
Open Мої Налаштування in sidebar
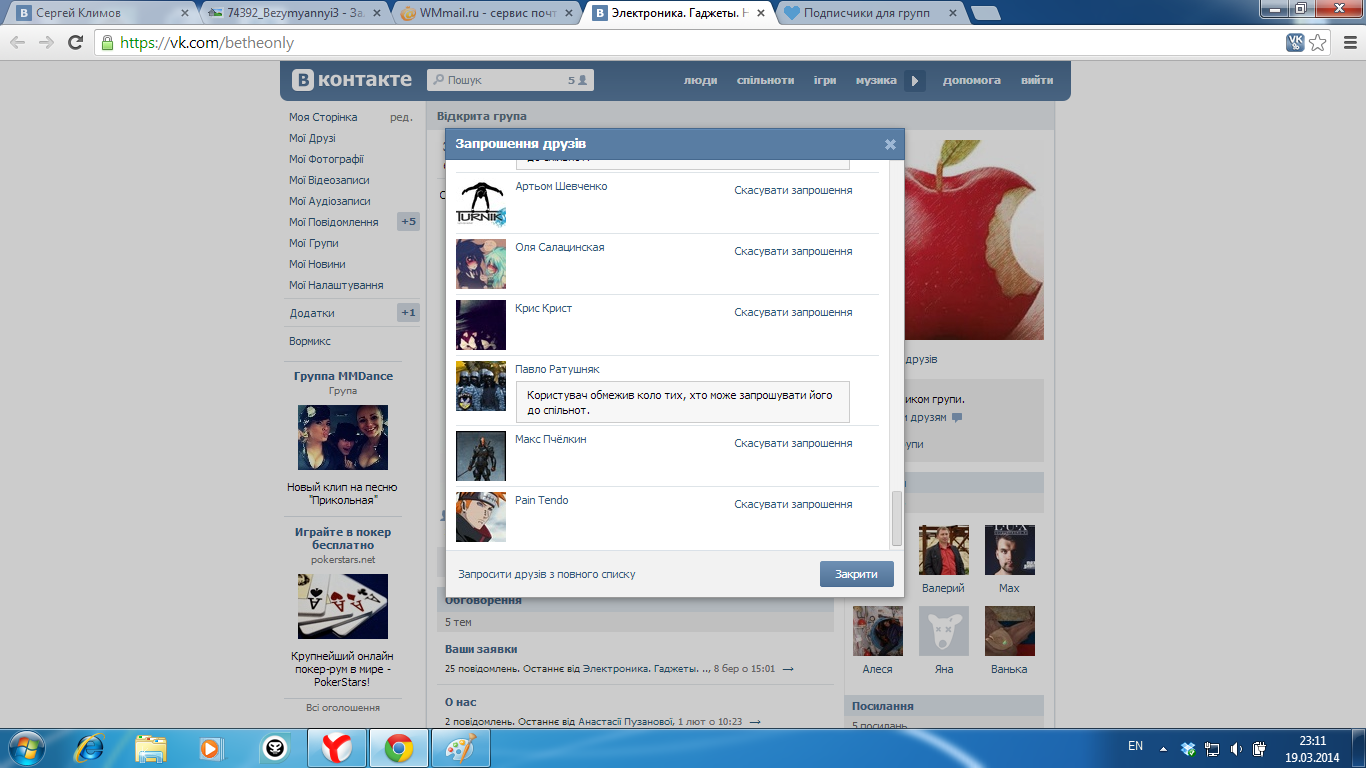click(x=336, y=285)
